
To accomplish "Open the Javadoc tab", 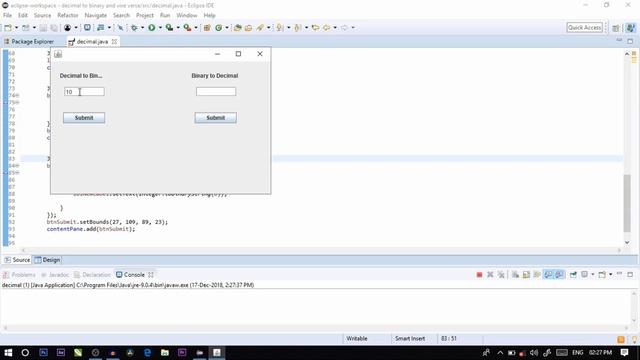I will pyautogui.click(x=55, y=275).
